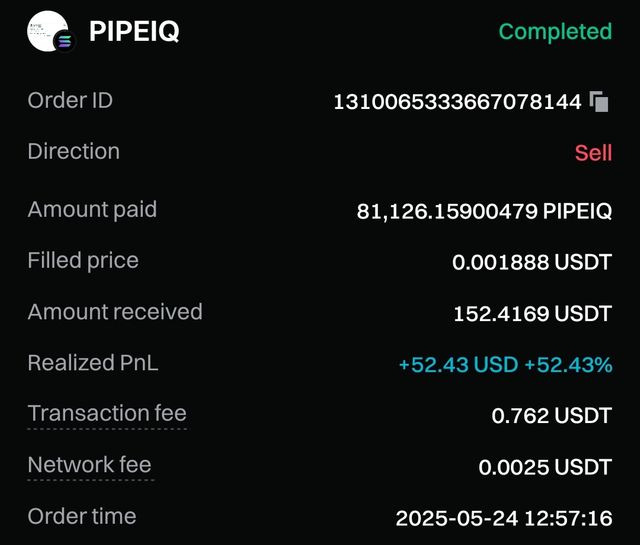Select the 0.762 USDT transaction fee value
This screenshot has height=545, width=640.
click(551, 416)
